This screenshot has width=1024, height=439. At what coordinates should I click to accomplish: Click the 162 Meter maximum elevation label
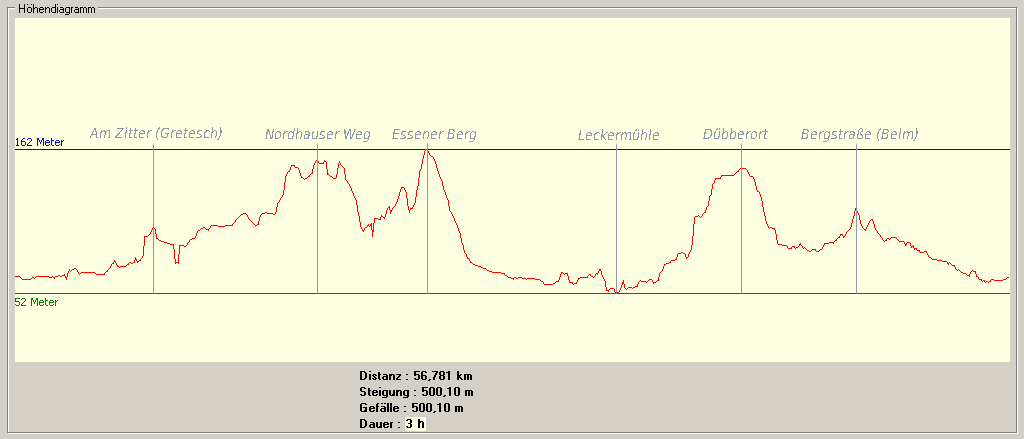(x=39, y=142)
